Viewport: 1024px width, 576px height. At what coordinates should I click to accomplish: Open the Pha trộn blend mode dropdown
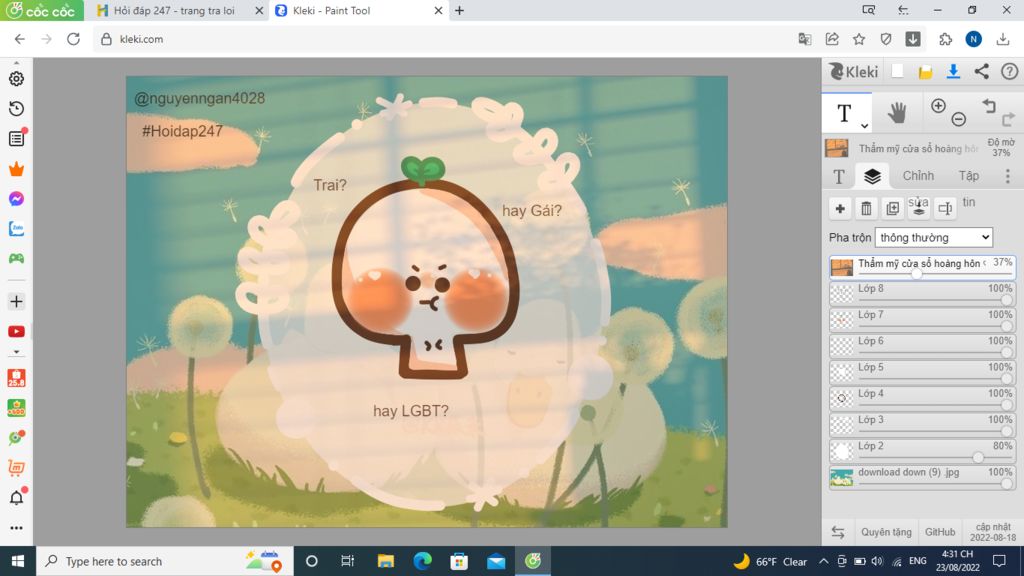pyautogui.click(x=933, y=238)
